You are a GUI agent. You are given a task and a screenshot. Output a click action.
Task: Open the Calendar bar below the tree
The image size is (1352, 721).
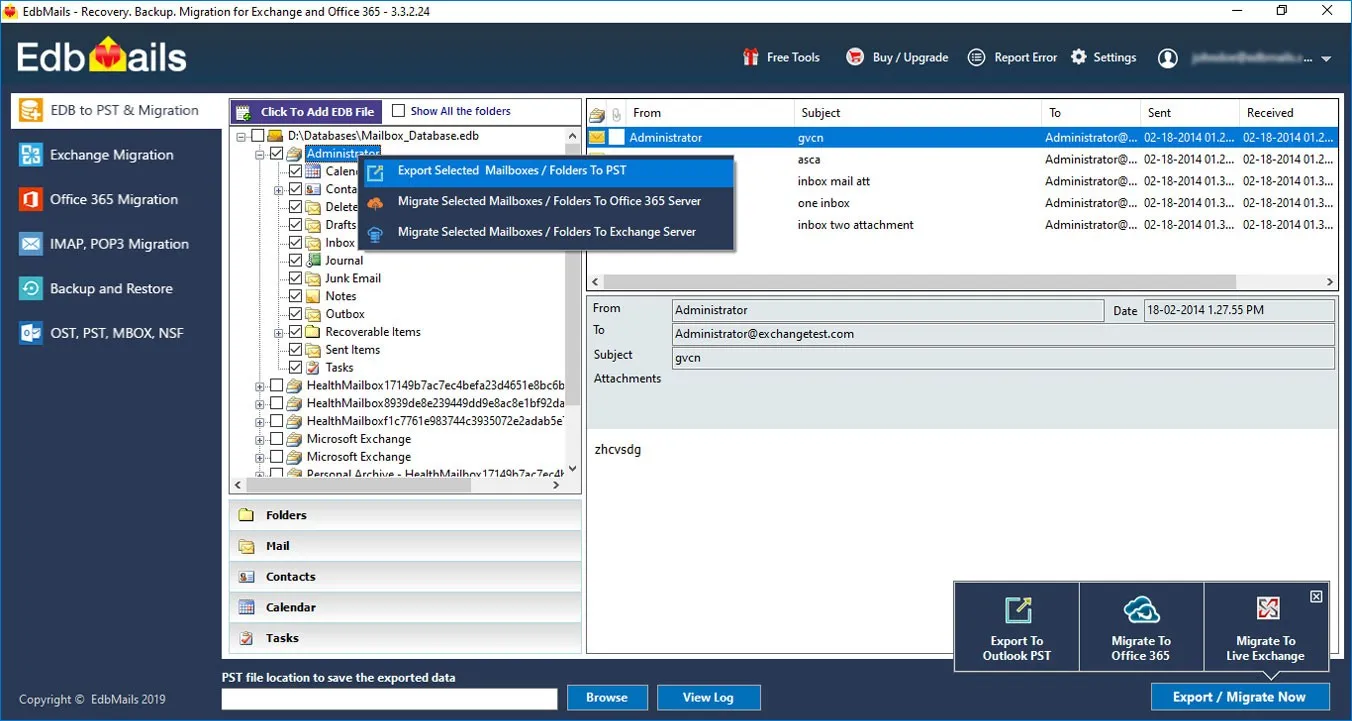tap(405, 607)
